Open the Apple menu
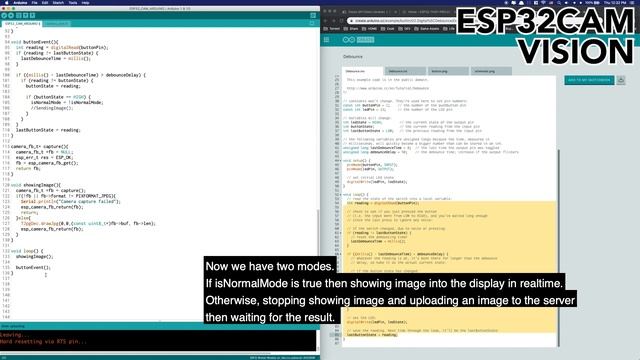This screenshot has width=640, height=360. pos(6,2)
